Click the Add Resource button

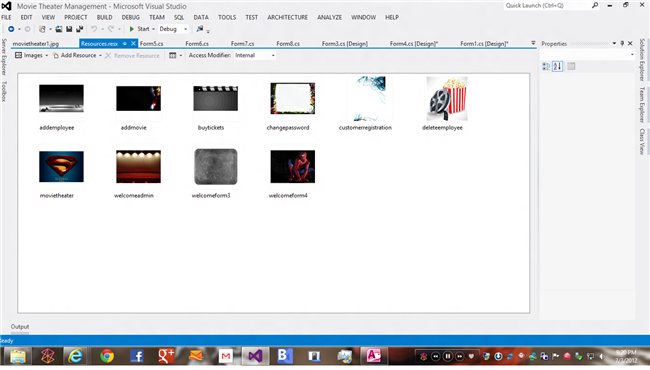click(x=78, y=55)
